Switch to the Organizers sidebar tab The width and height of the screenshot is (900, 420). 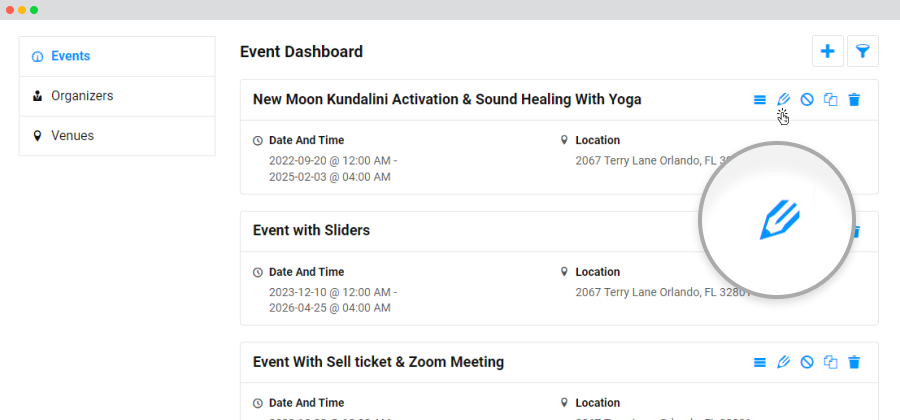point(117,96)
